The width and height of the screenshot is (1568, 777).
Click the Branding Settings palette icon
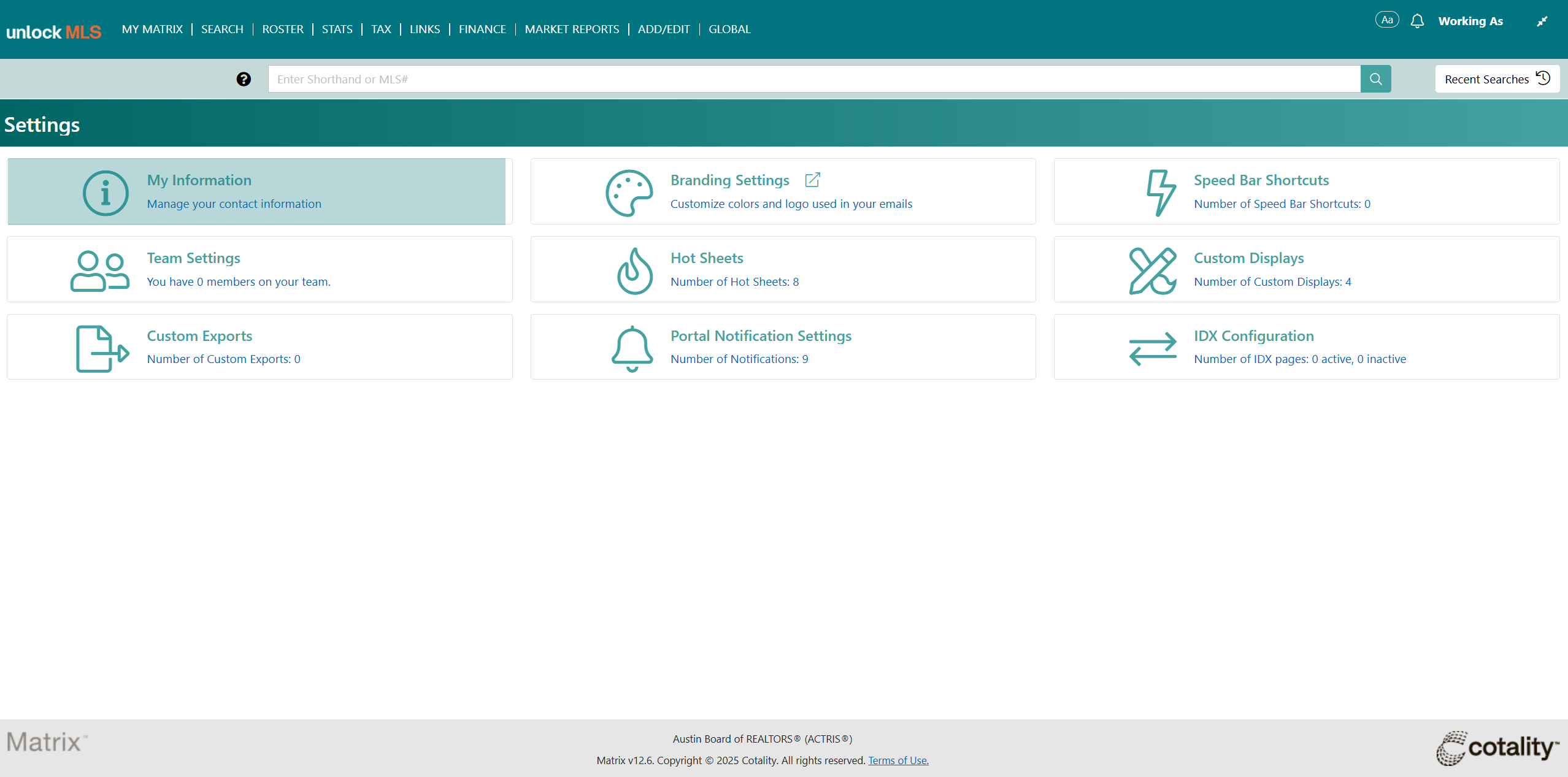[629, 193]
